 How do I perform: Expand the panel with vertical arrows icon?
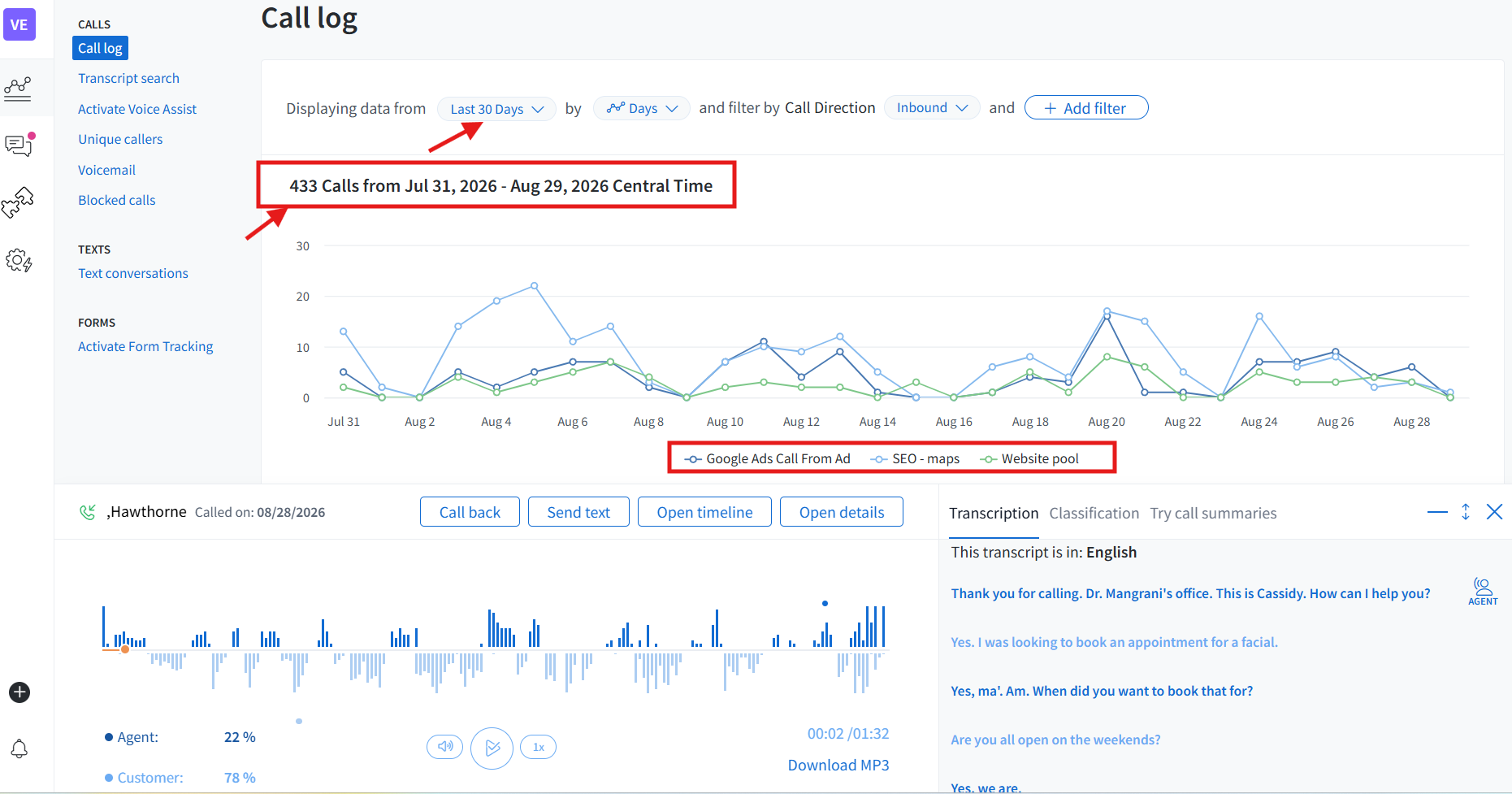tap(1466, 512)
